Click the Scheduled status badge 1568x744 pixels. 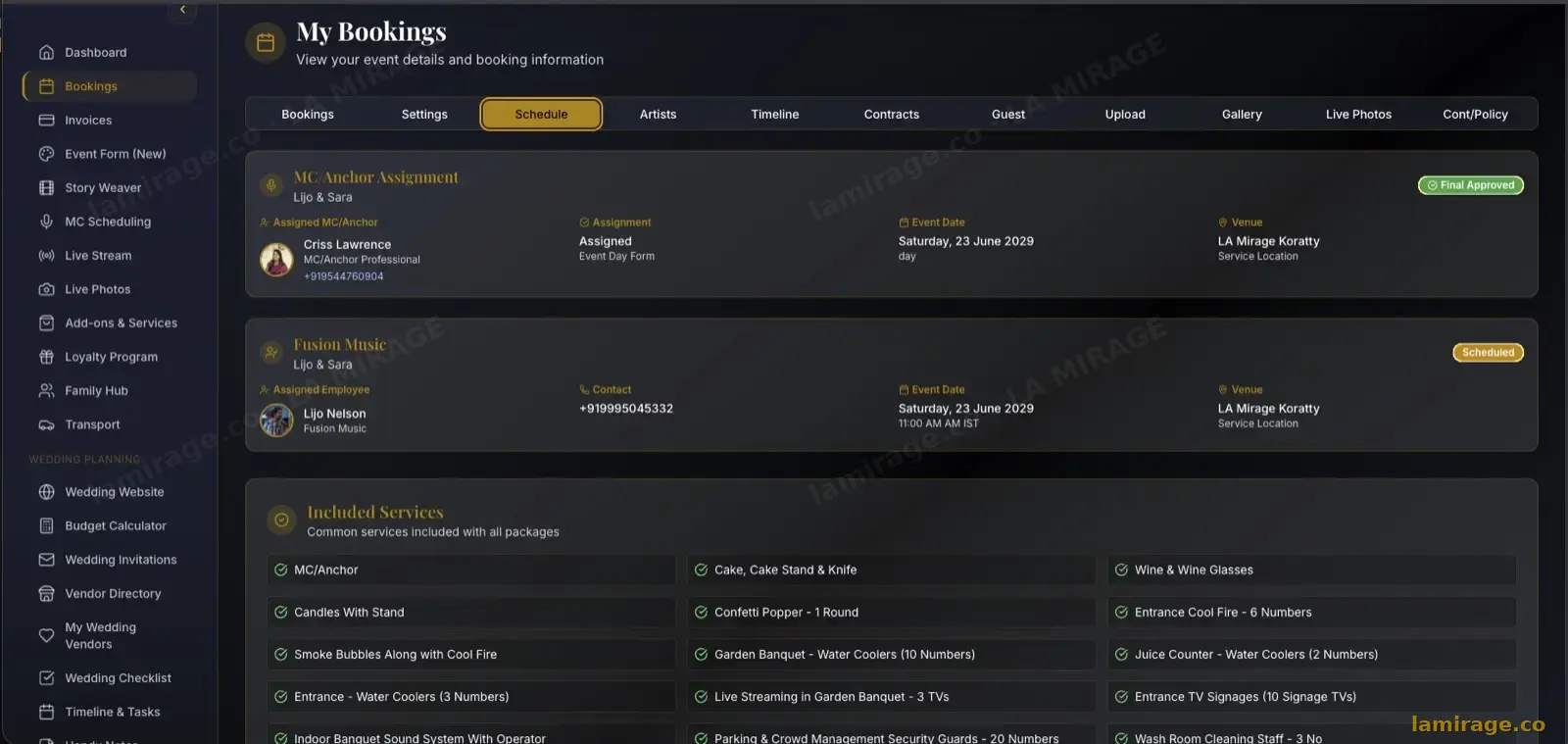tap(1488, 353)
